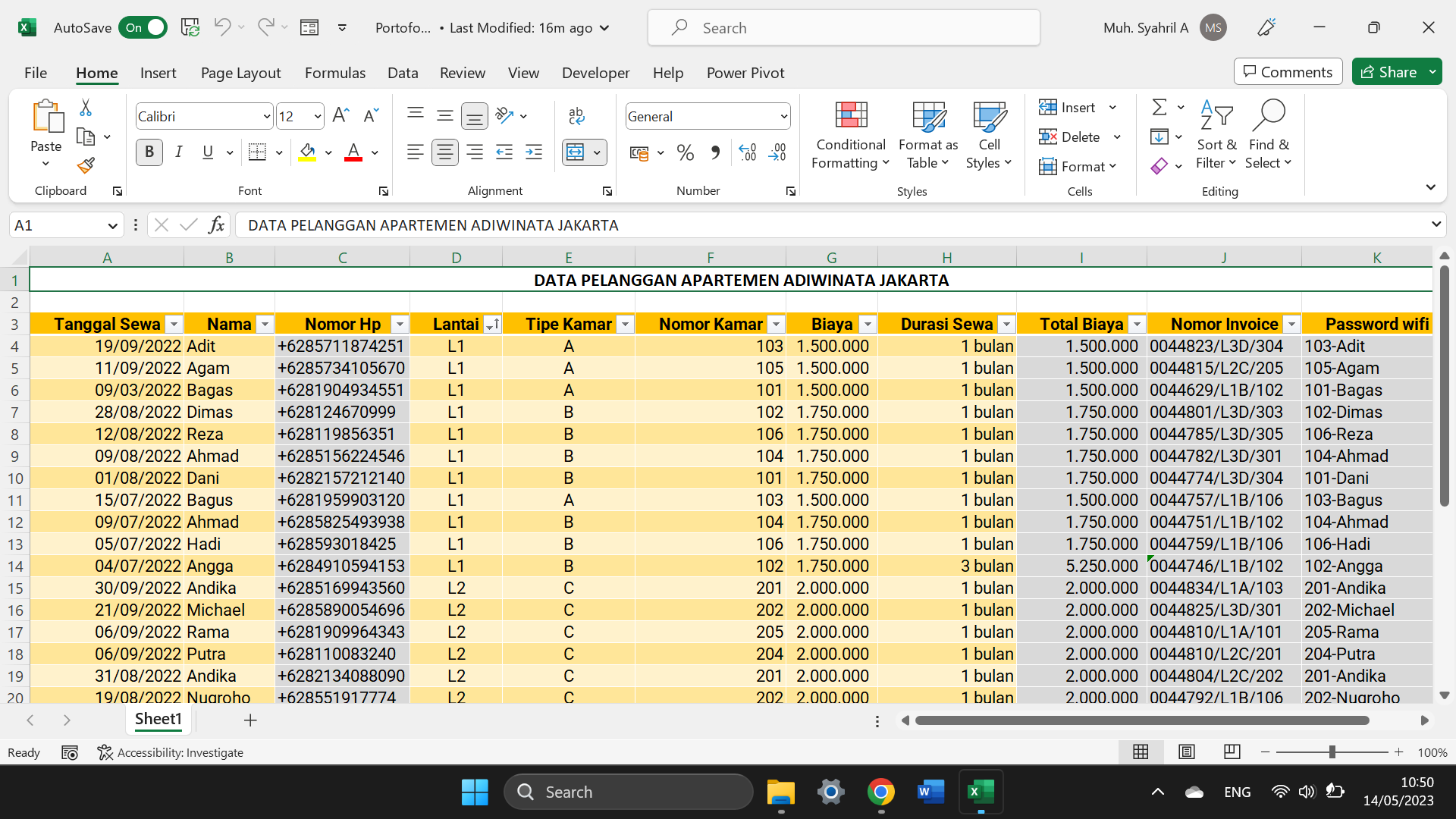Viewport: 1456px width, 819px height.
Task: Click Increase Decimal icon
Action: (747, 152)
